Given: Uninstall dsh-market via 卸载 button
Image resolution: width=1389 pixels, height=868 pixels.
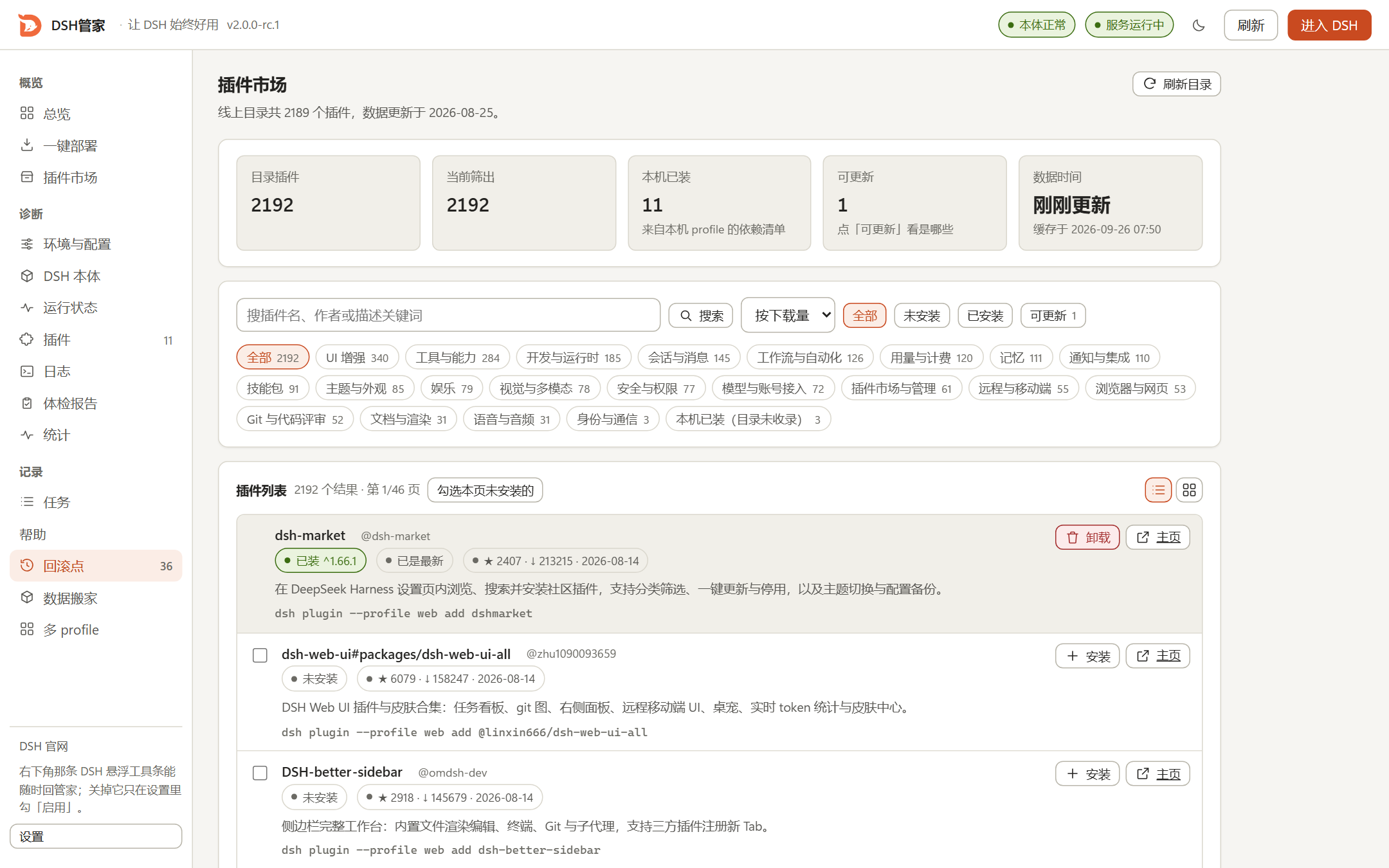Looking at the screenshot, I should click(1087, 538).
